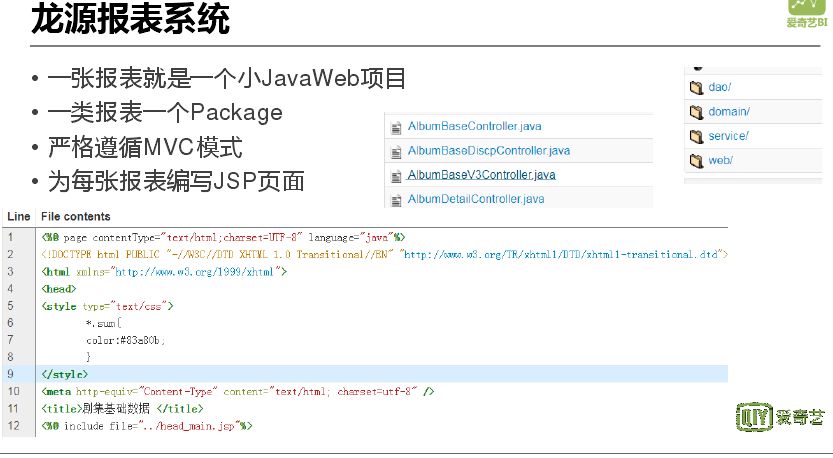Click the file icon beside AlbumBaseDiscpController.java
Screen dimensions: 833x458
pos(396,152)
